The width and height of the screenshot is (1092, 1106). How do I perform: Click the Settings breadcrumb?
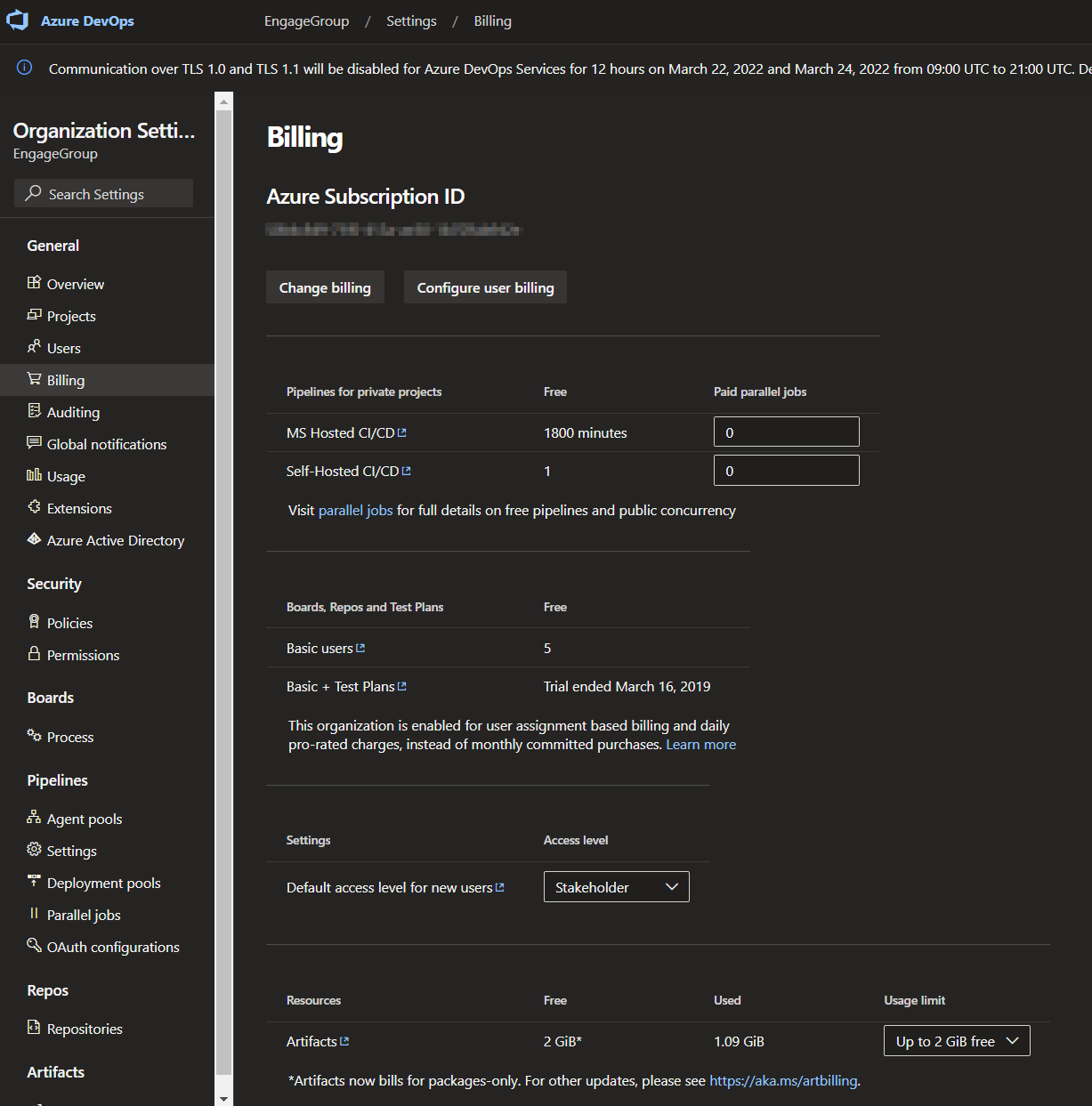click(x=411, y=20)
